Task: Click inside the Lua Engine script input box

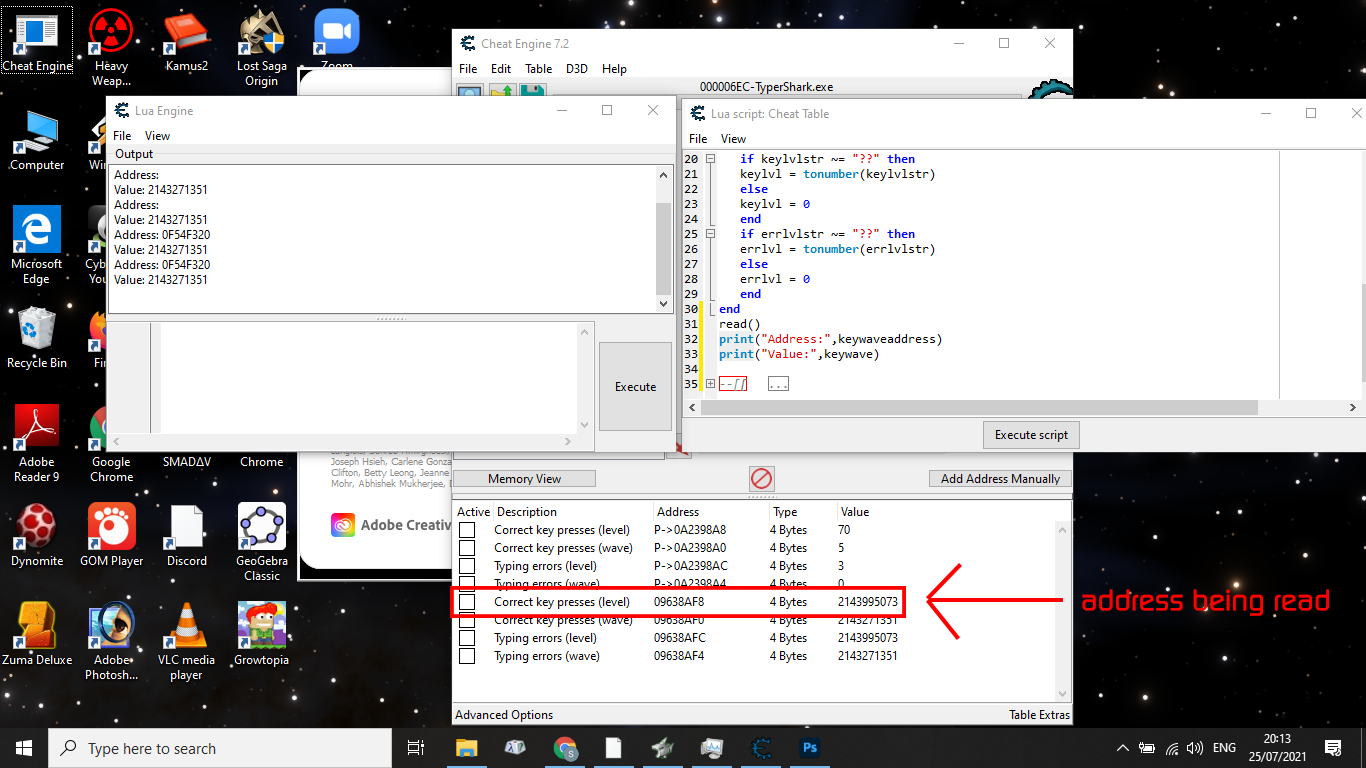Action: tap(370, 377)
